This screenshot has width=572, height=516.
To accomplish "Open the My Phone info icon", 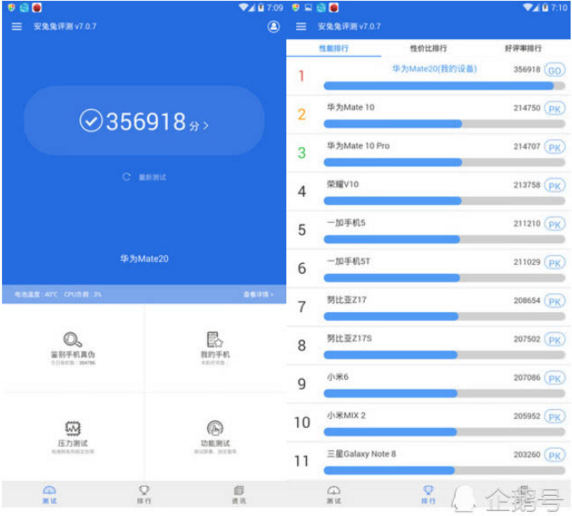I will pyautogui.click(x=215, y=339).
